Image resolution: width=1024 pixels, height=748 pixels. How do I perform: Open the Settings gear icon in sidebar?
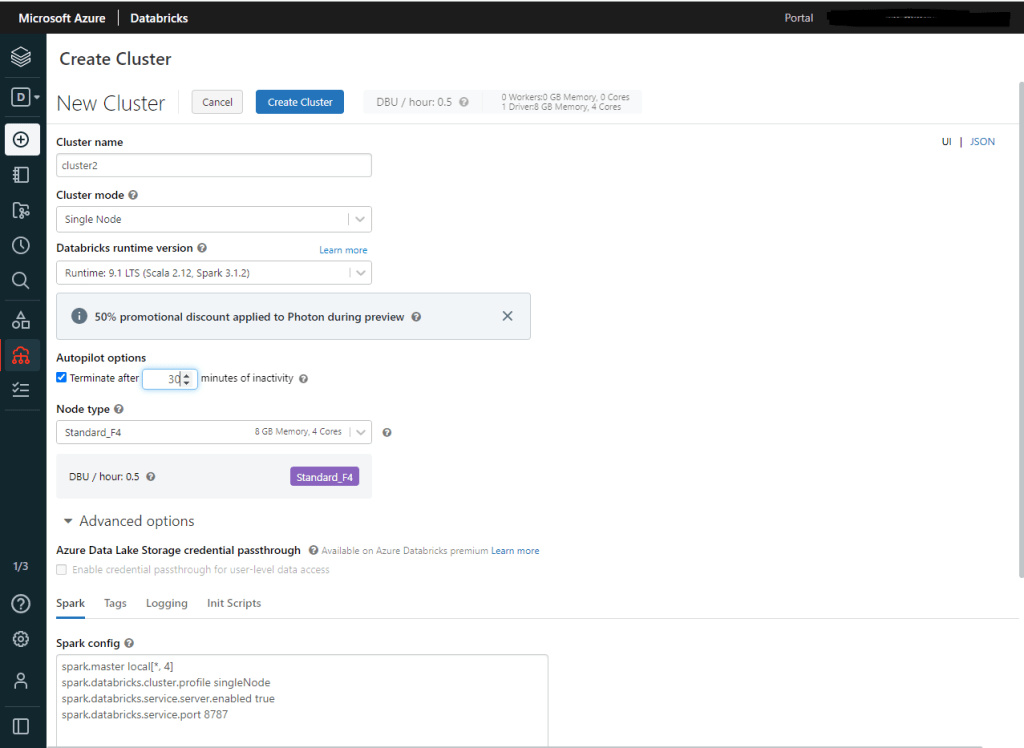tap(21, 639)
